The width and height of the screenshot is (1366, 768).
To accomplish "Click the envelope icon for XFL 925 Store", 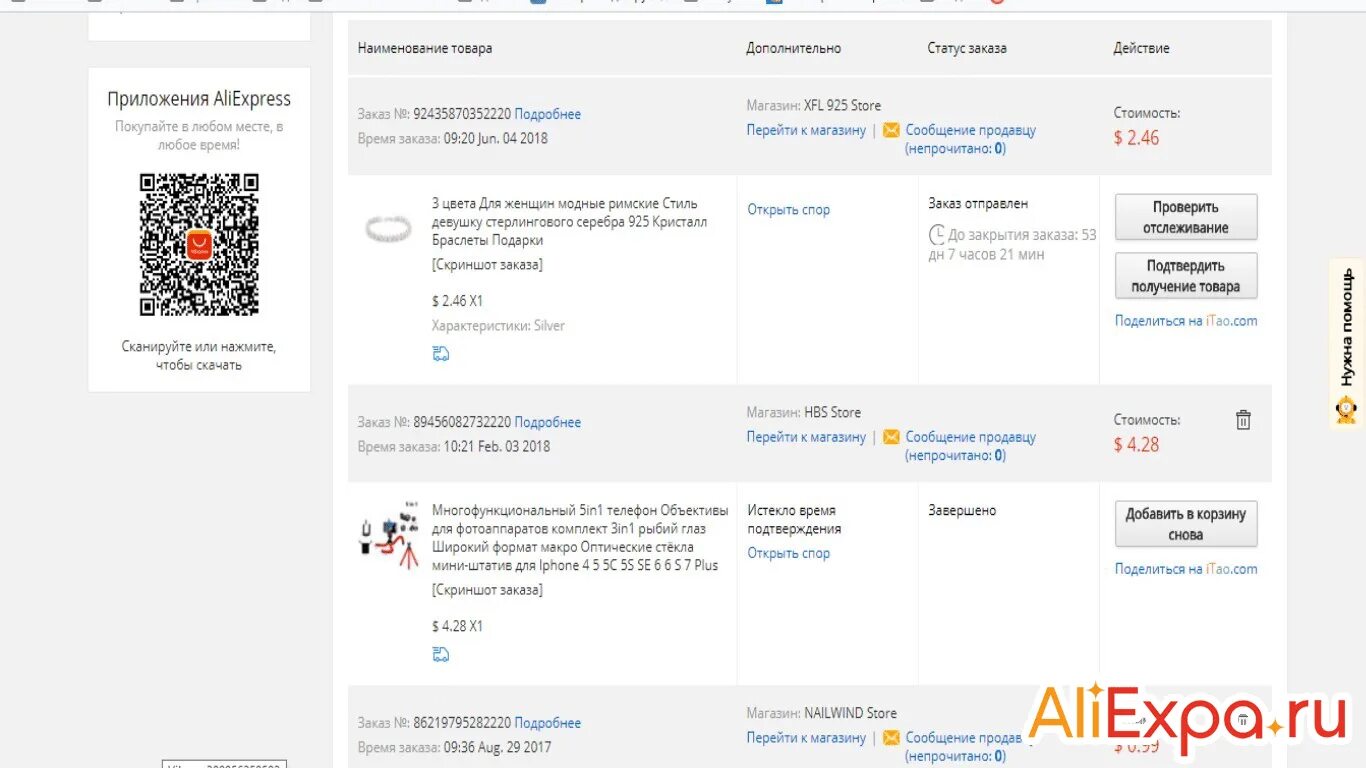I will tap(891, 130).
